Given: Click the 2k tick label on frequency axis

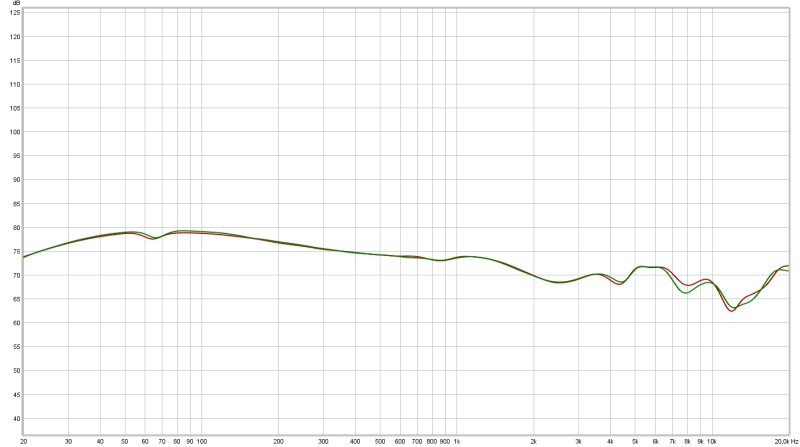Looking at the screenshot, I should [x=533, y=440].
